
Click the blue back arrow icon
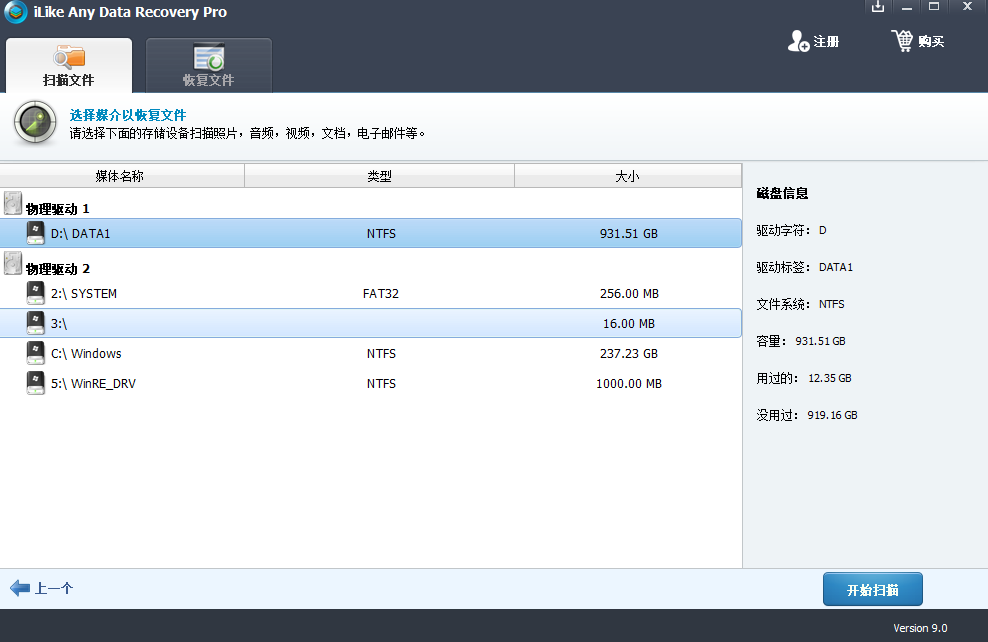coord(20,589)
